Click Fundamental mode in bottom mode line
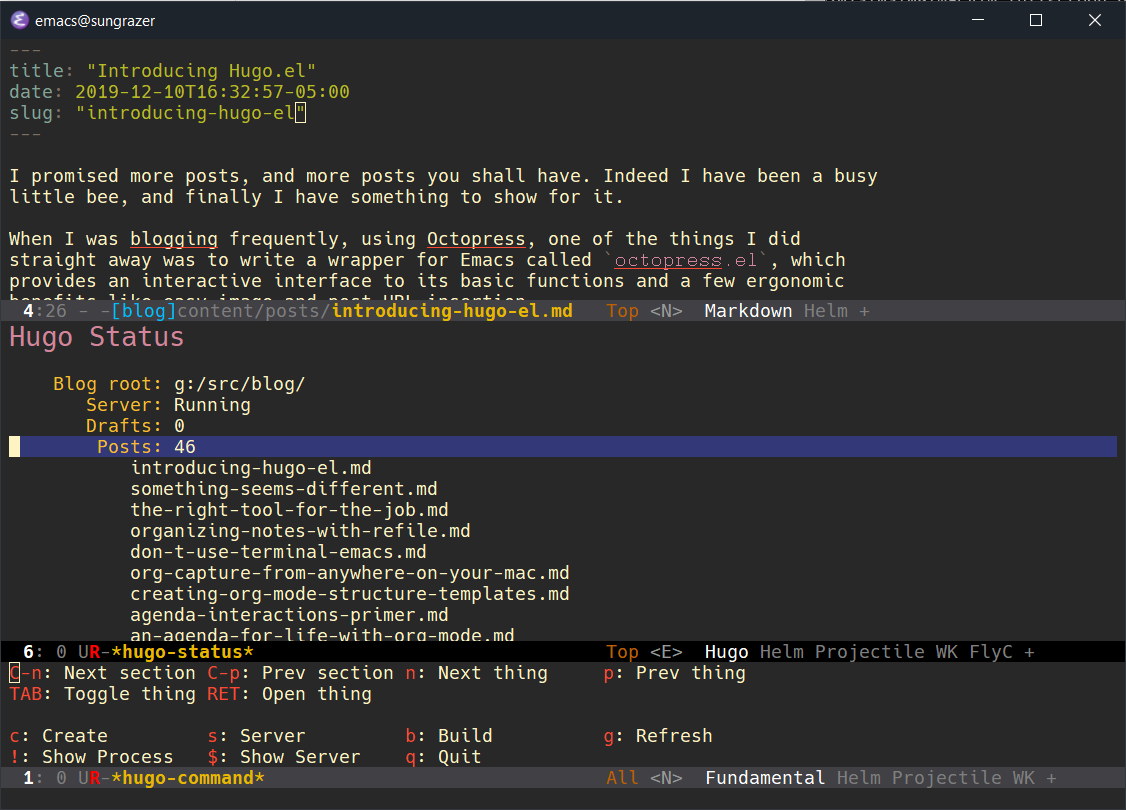This screenshot has height=810, width=1126. point(764,778)
